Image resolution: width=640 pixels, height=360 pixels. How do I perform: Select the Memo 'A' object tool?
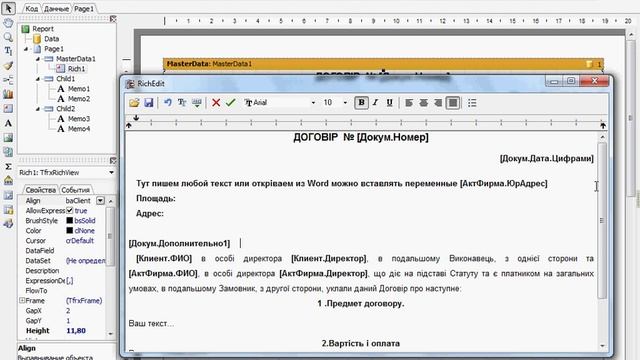(x=8, y=123)
